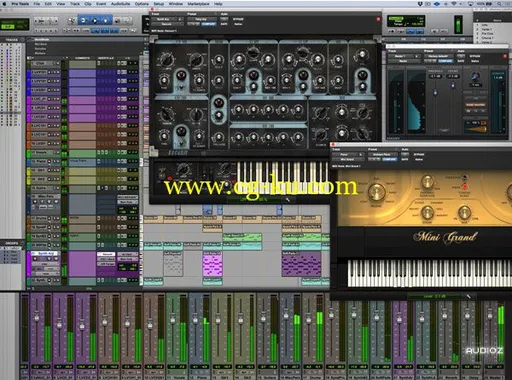Open the Groups list options menu

[22, 243]
